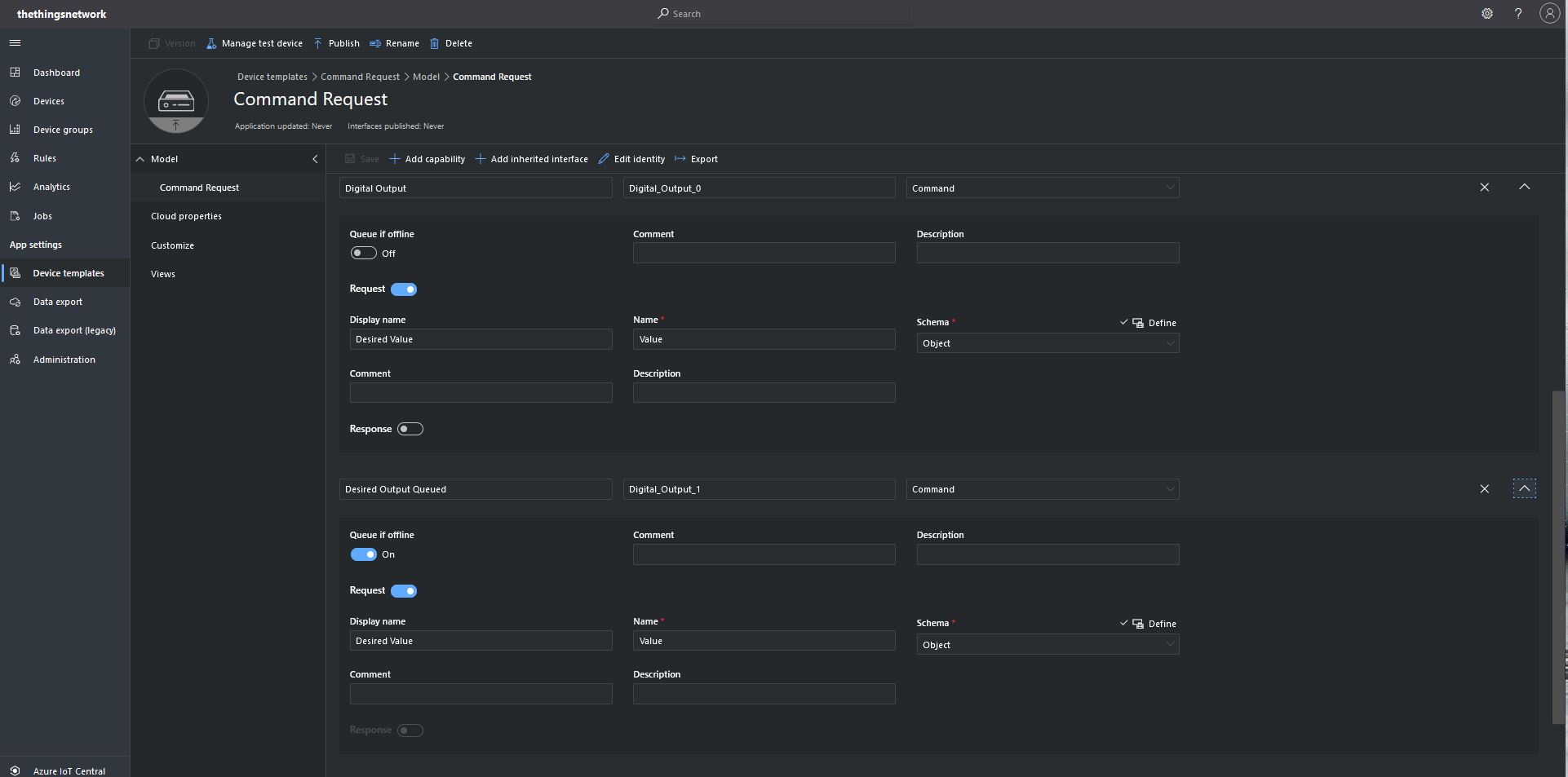Toggle the hamburger navigation menu
1568x777 pixels.
tap(15, 43)
